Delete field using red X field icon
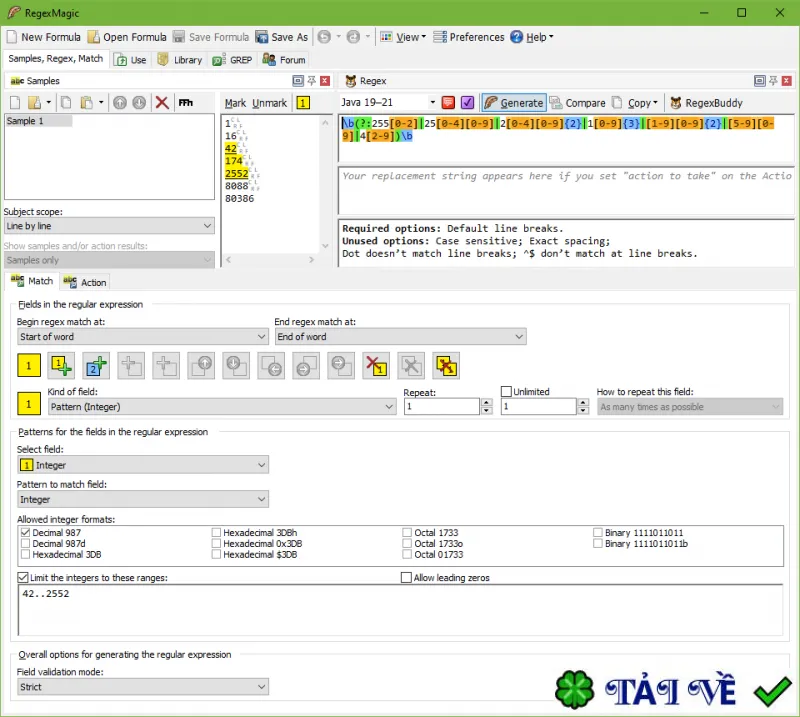800x717 pixels. [376, 365]
